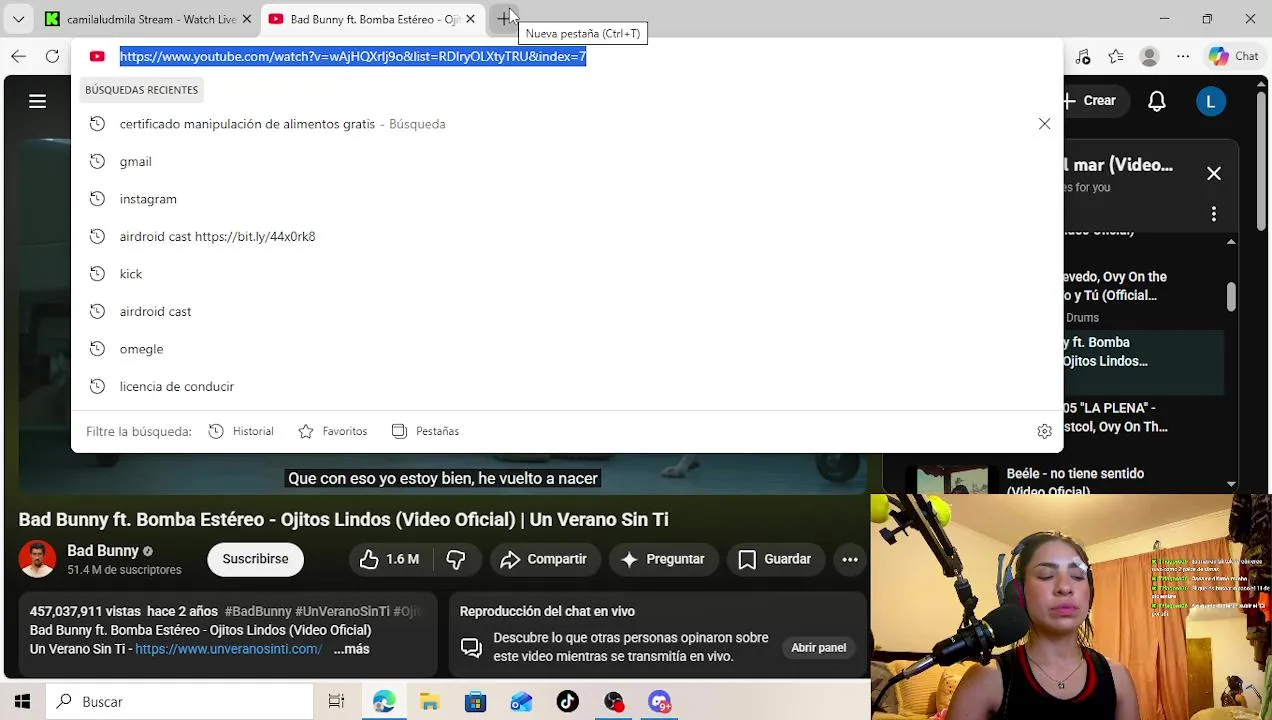Viewport: 1272px width, 720px height.
Task: Open File Explorer from the taskbar
Action: (x=430, y=702)
